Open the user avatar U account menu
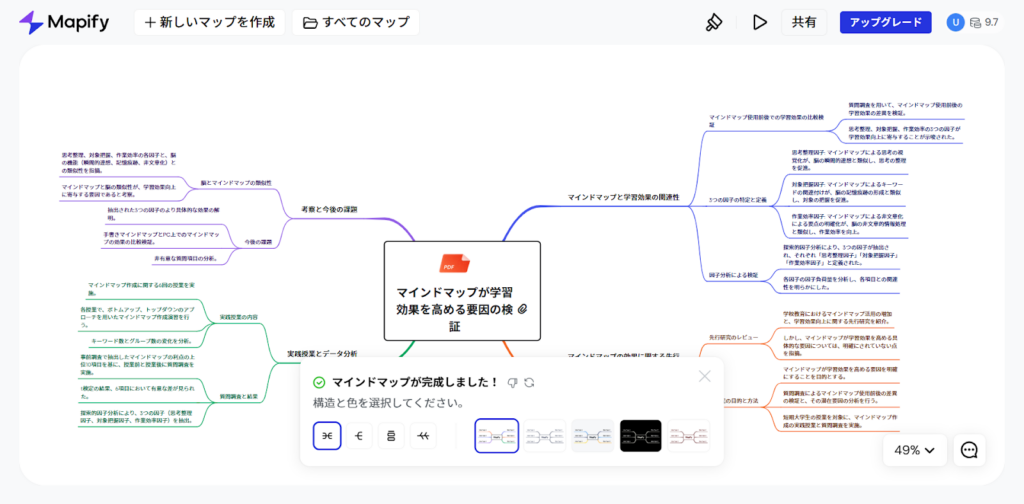The height and width of the screenshot is (504, 1024). 955,22
